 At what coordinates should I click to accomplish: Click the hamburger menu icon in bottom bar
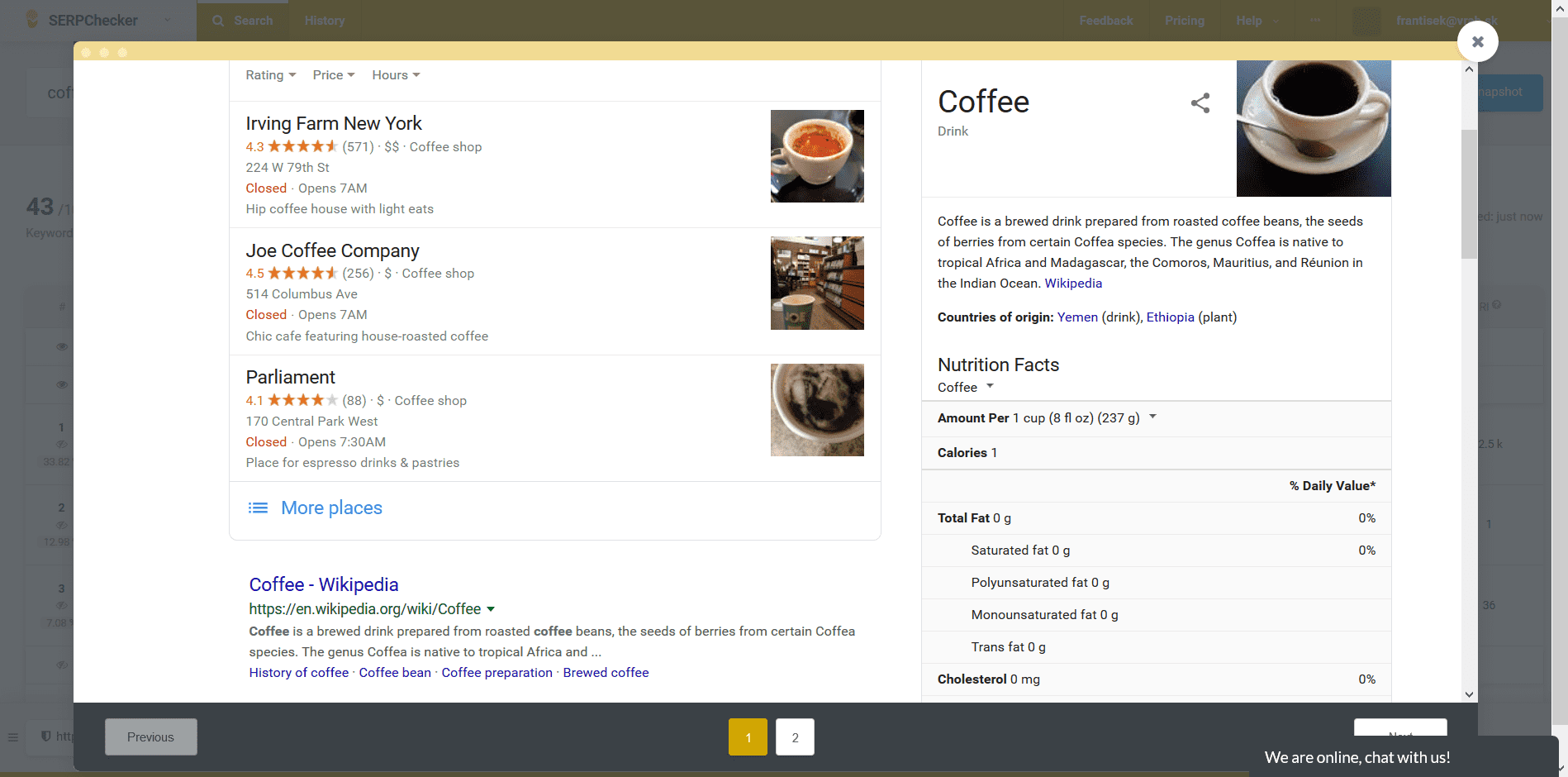pyautogui.click(x=13, y=736)
